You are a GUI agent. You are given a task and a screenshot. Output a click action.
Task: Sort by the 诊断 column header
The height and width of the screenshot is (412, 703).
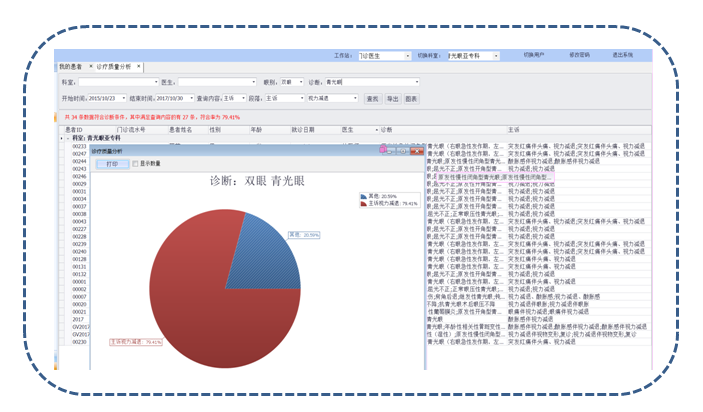pos(386,130)
